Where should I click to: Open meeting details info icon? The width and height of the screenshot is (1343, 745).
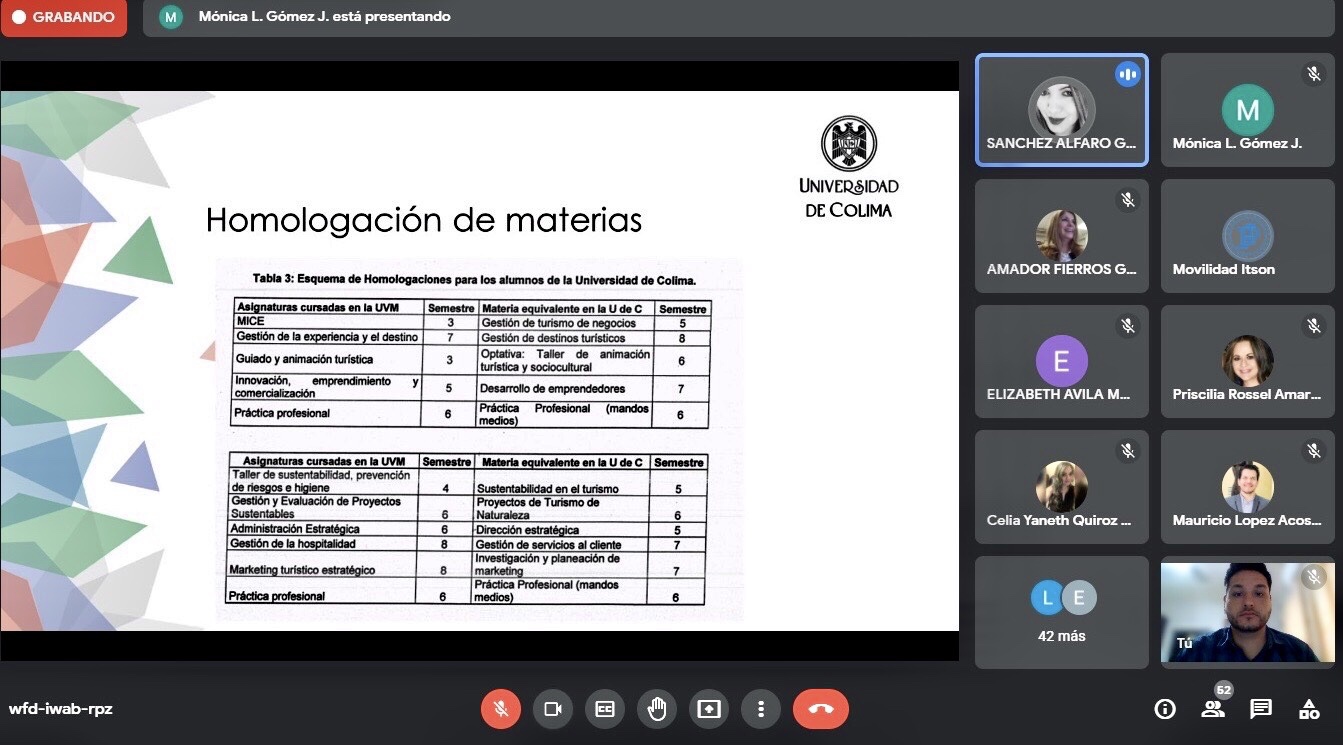tap(1165, 709)
